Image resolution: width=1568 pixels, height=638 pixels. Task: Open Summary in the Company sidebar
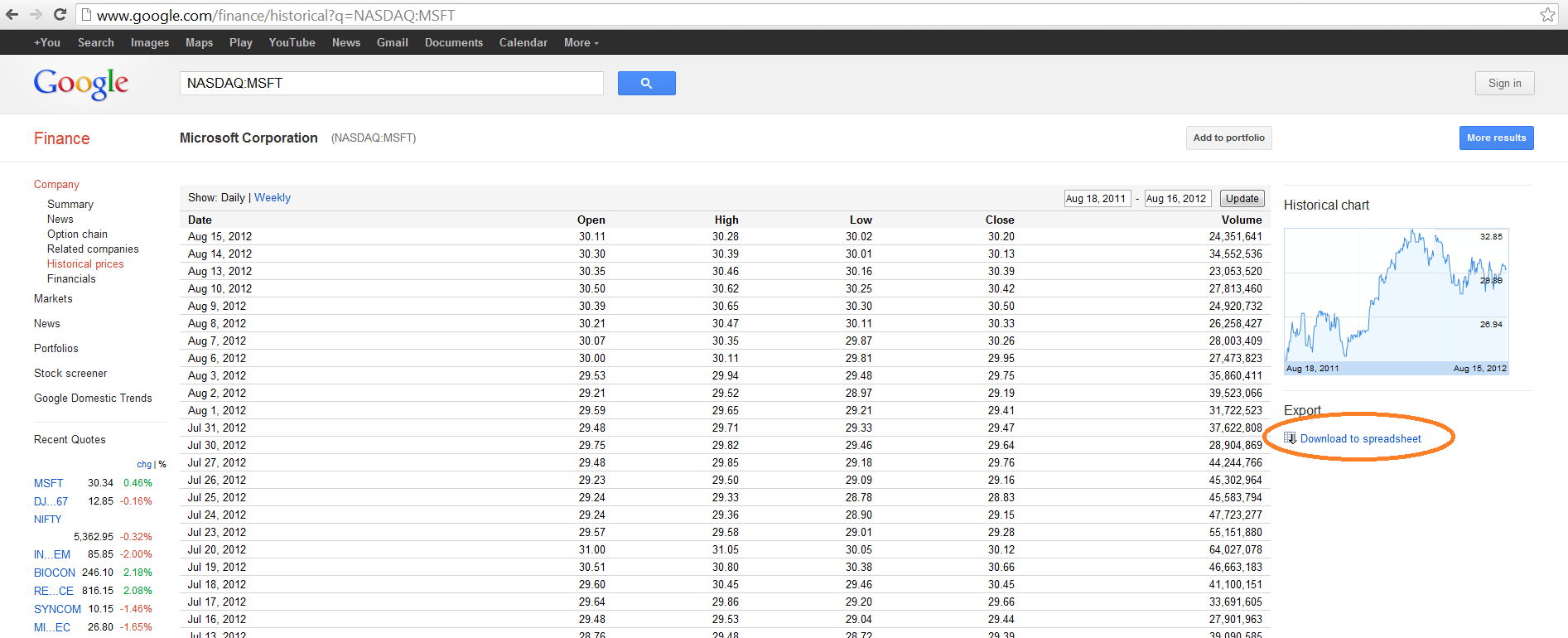click(x=70, y=204)
